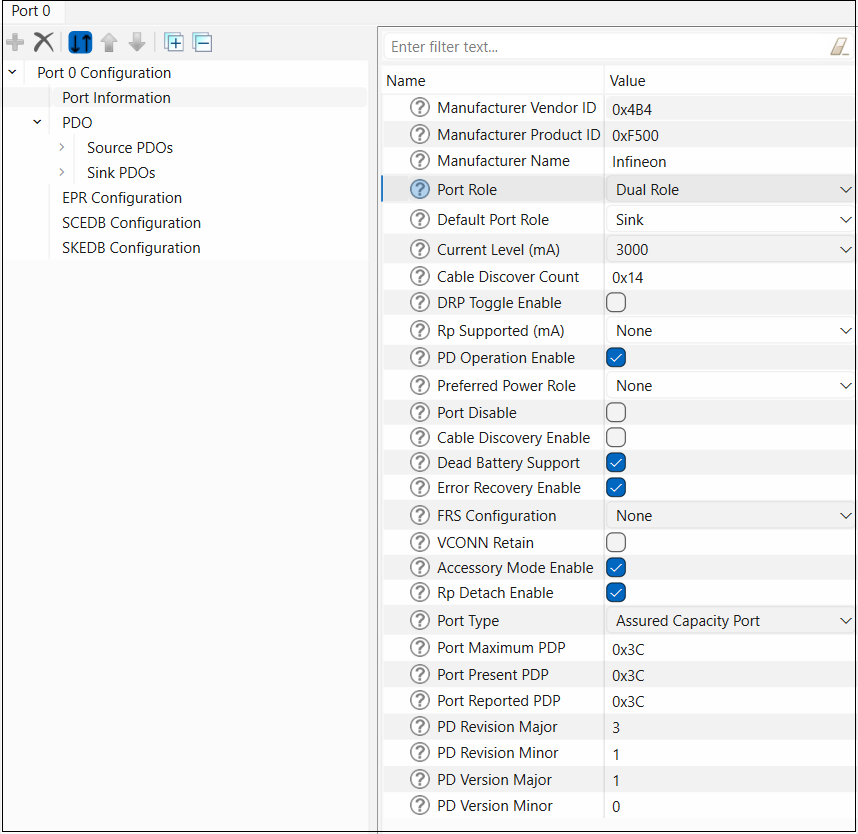The height and width of the screenshot is (834, 858).
Task: Select EPR Configuration in the tree
Action: pos(122,198)
